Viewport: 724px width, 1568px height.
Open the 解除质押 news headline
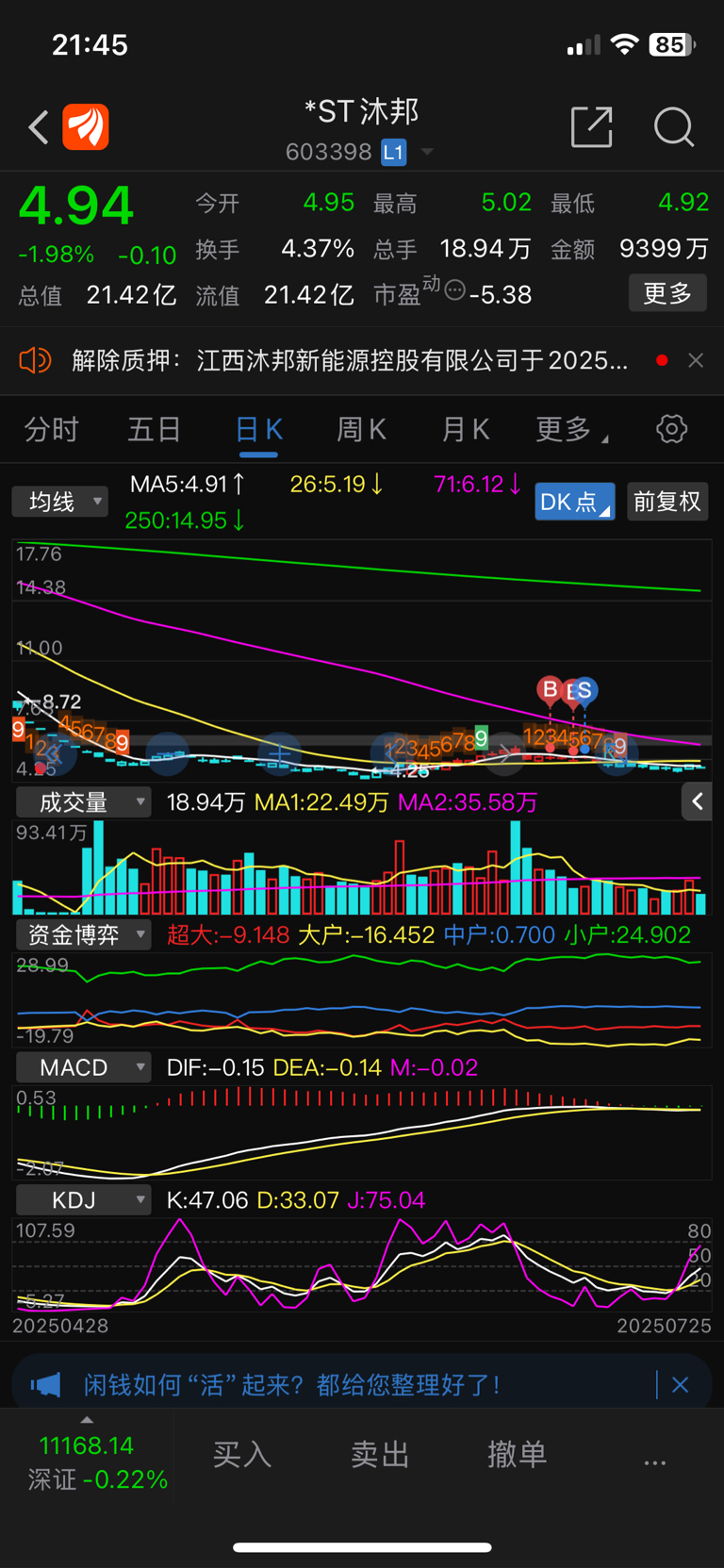coord(350,360)
